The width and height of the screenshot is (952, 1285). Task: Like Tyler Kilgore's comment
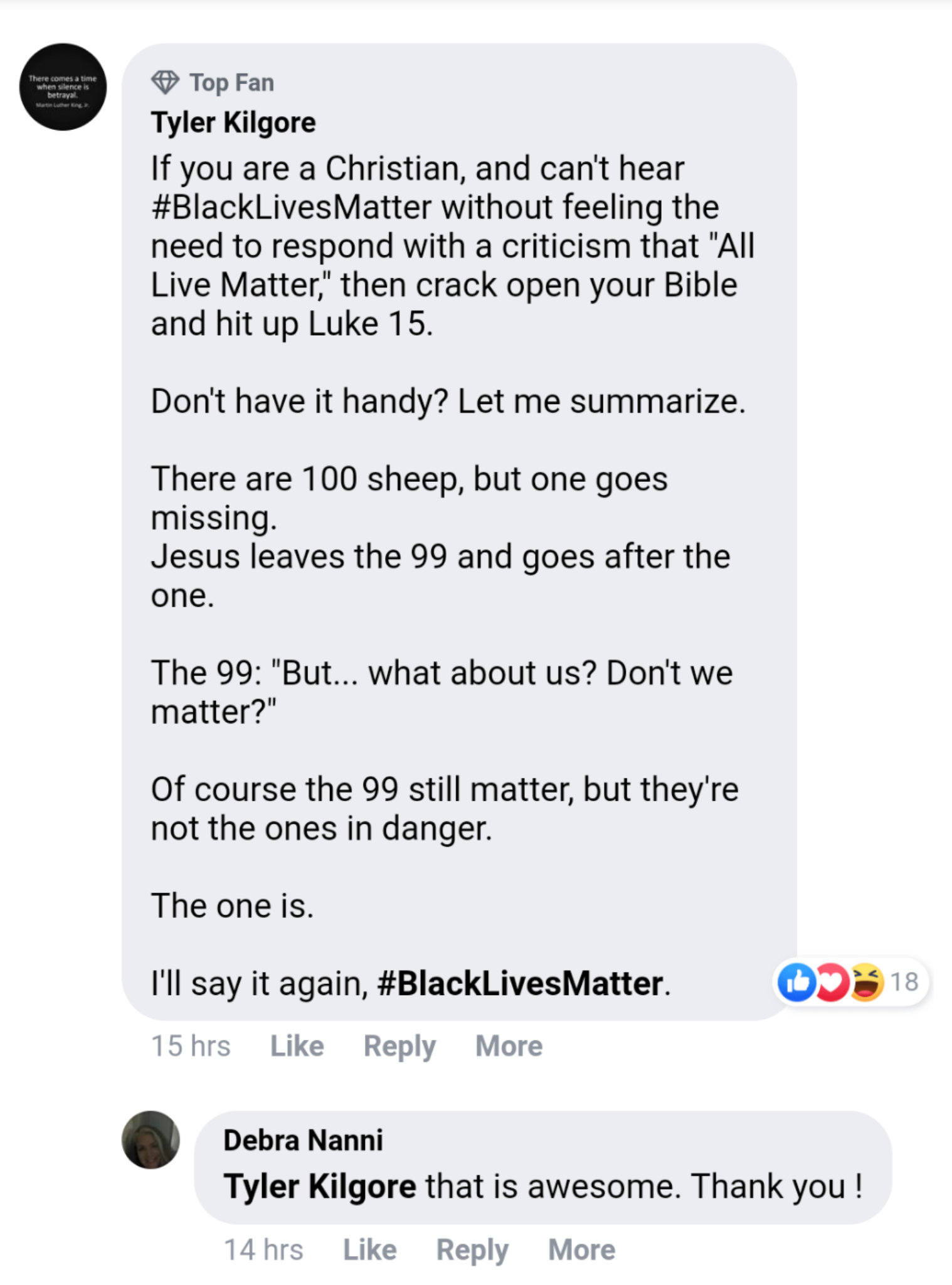click(x=297, y=1046)
